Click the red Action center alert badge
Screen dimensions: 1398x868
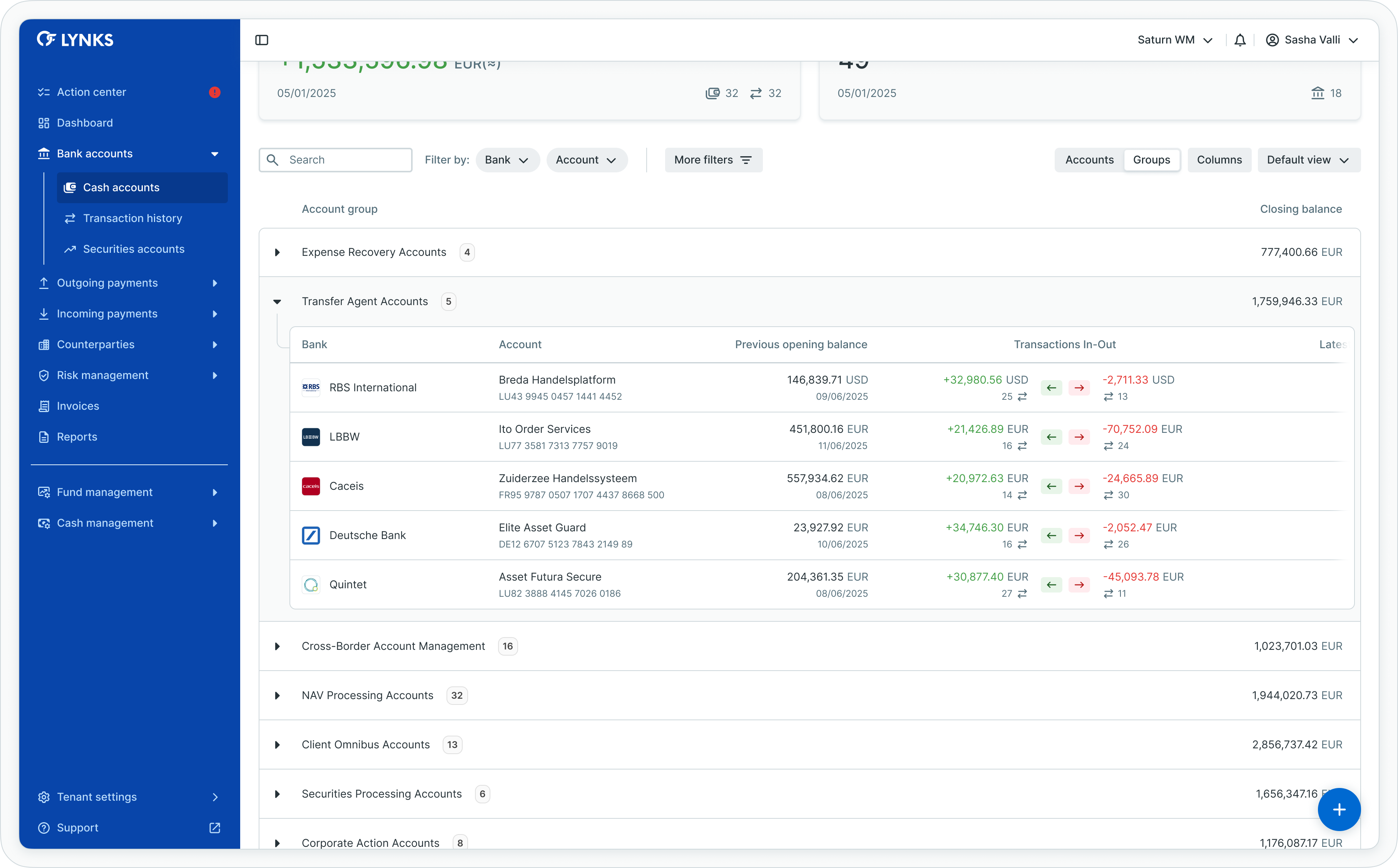tap(215, 92)
